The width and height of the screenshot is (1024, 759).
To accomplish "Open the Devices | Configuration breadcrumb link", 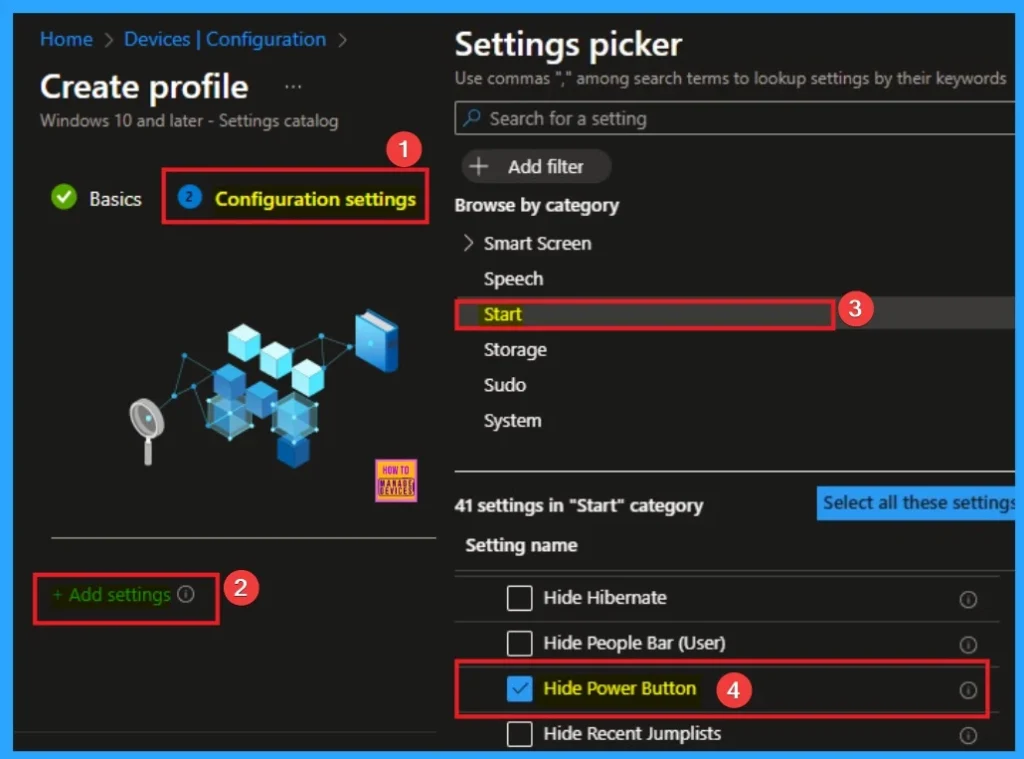I will point(225,39).
